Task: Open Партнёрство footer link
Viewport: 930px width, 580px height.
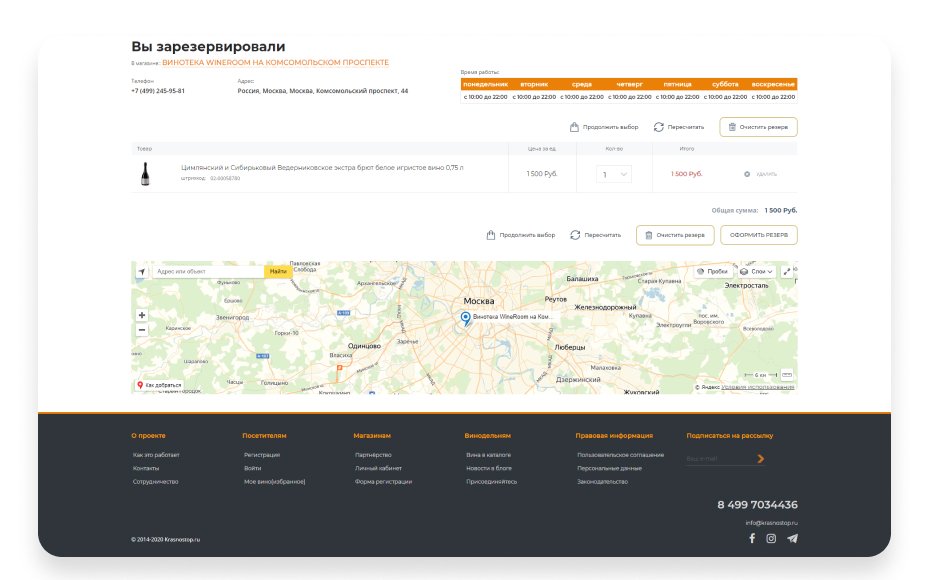Action: pos(373,455)
